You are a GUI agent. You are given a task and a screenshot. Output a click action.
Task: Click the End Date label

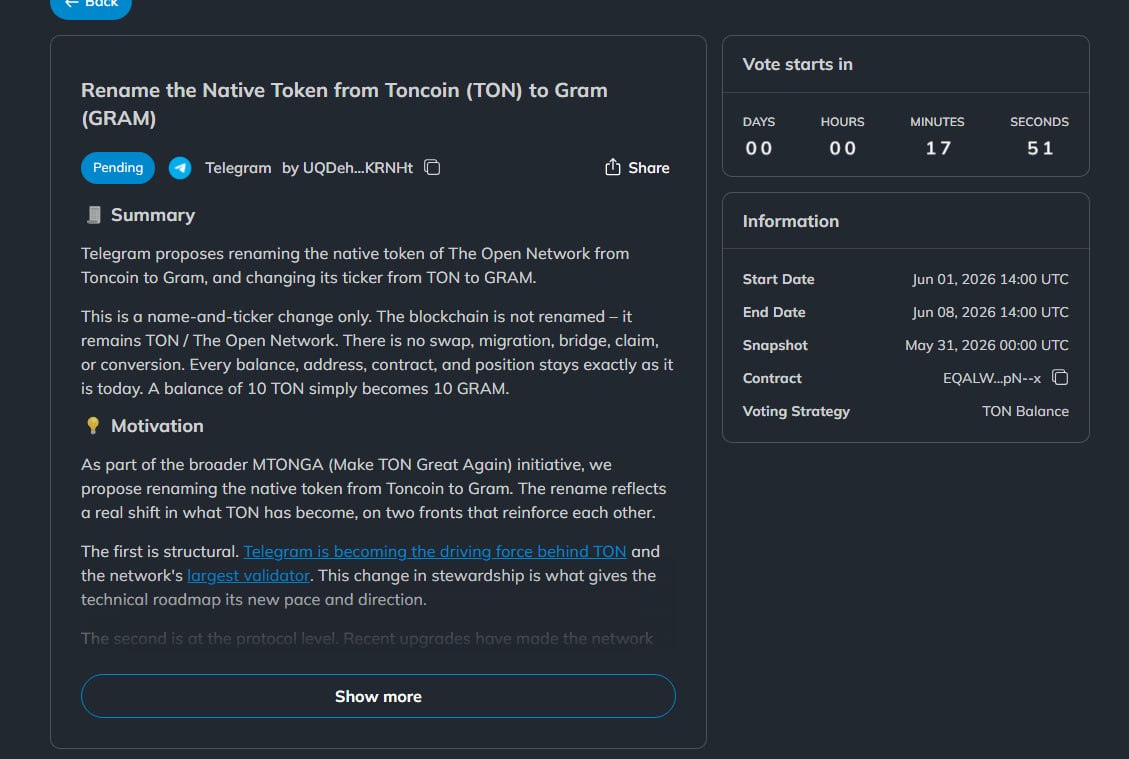click(x=774, y=312)
